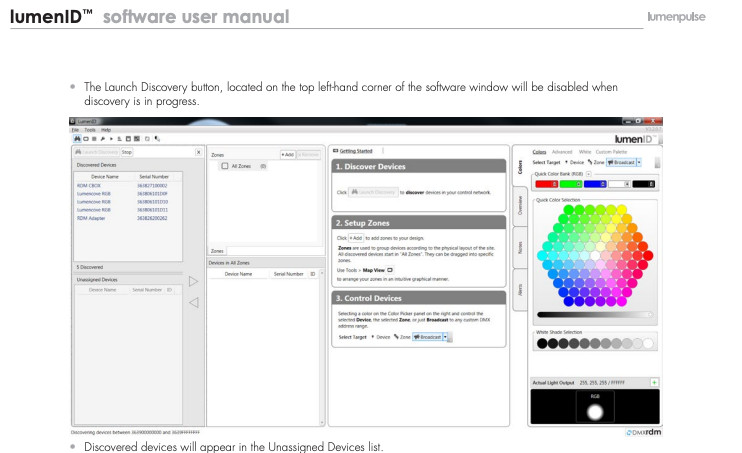Pick the green swatch in Quick Color Bank
Image resolution: width=742 pixels, height=453 pixels.
(571, 184)
